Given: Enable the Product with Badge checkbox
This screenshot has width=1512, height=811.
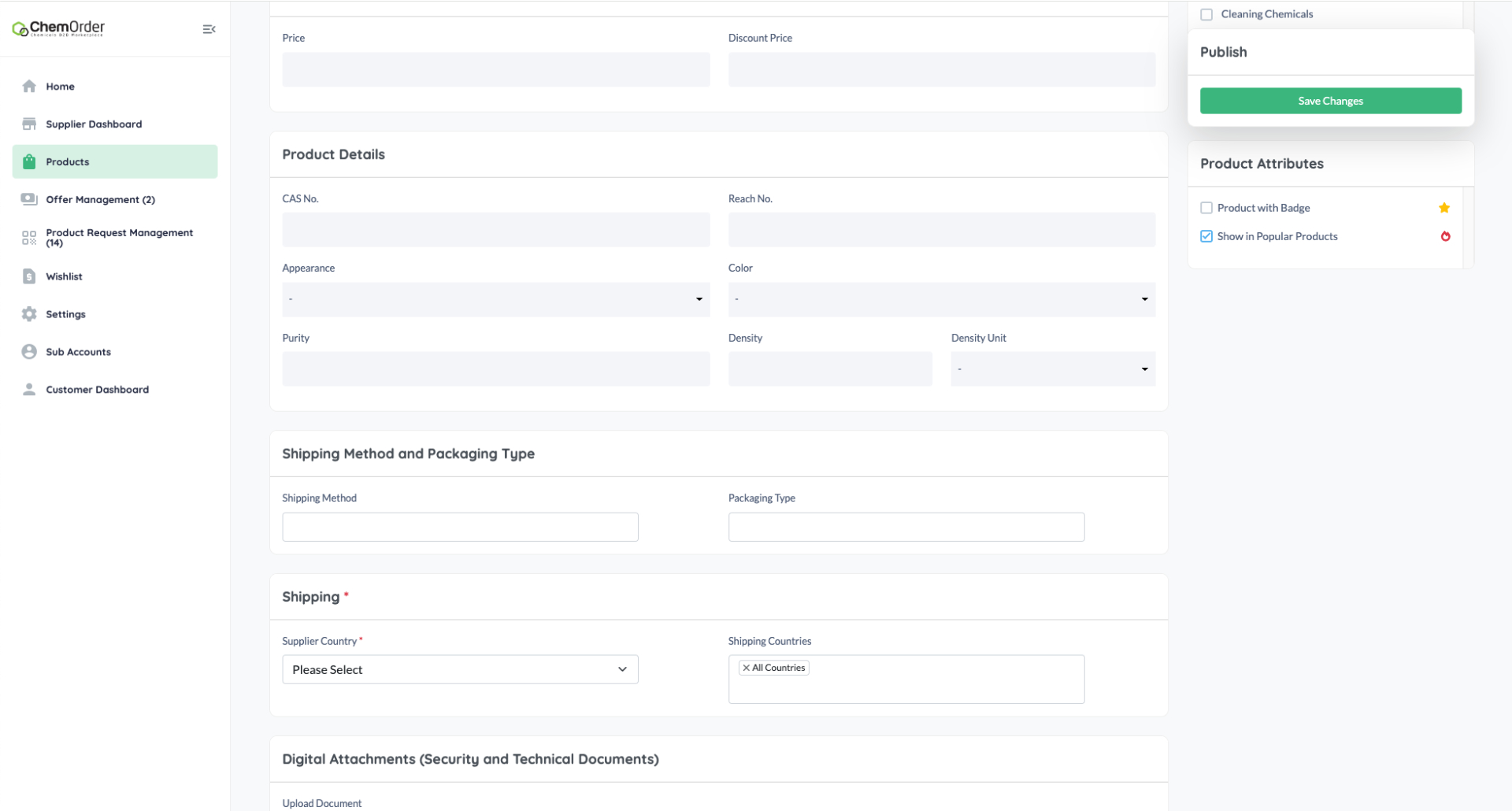Looking at the screenshot, I should 1206,208.
